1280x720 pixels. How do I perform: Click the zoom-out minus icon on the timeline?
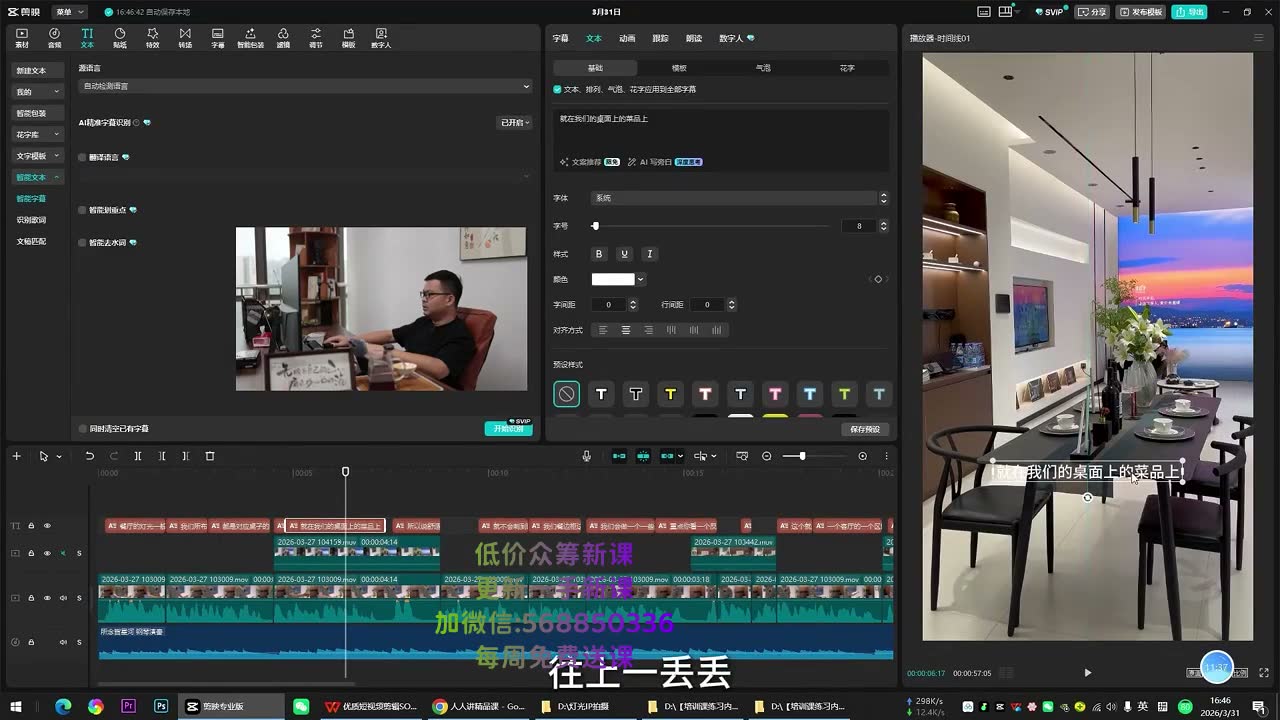(767, 456)
